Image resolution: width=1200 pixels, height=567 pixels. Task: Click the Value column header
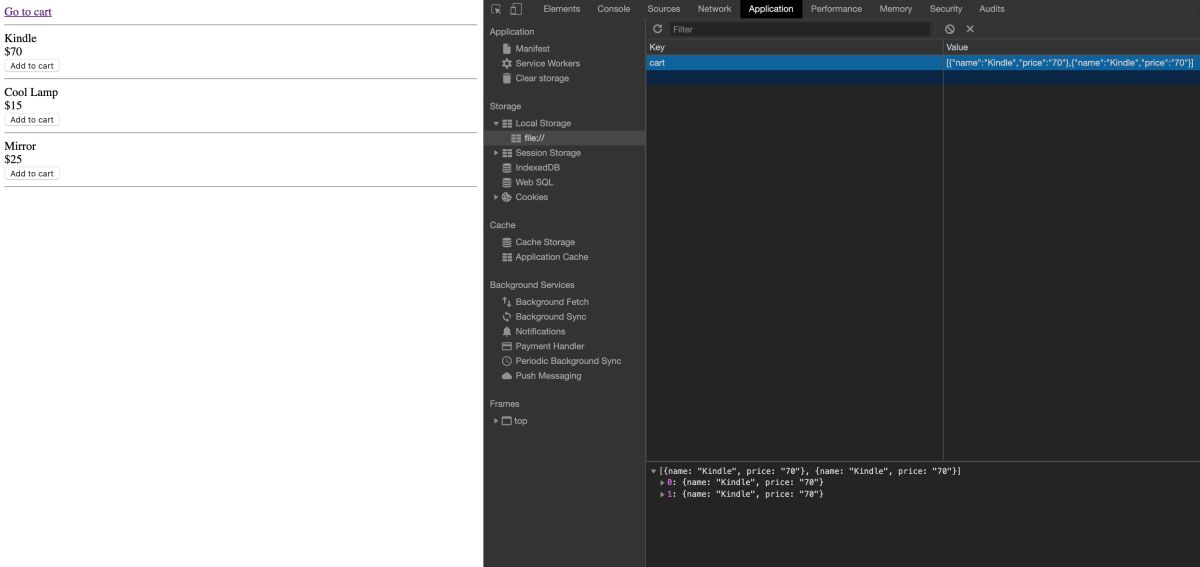point(1071,47)
